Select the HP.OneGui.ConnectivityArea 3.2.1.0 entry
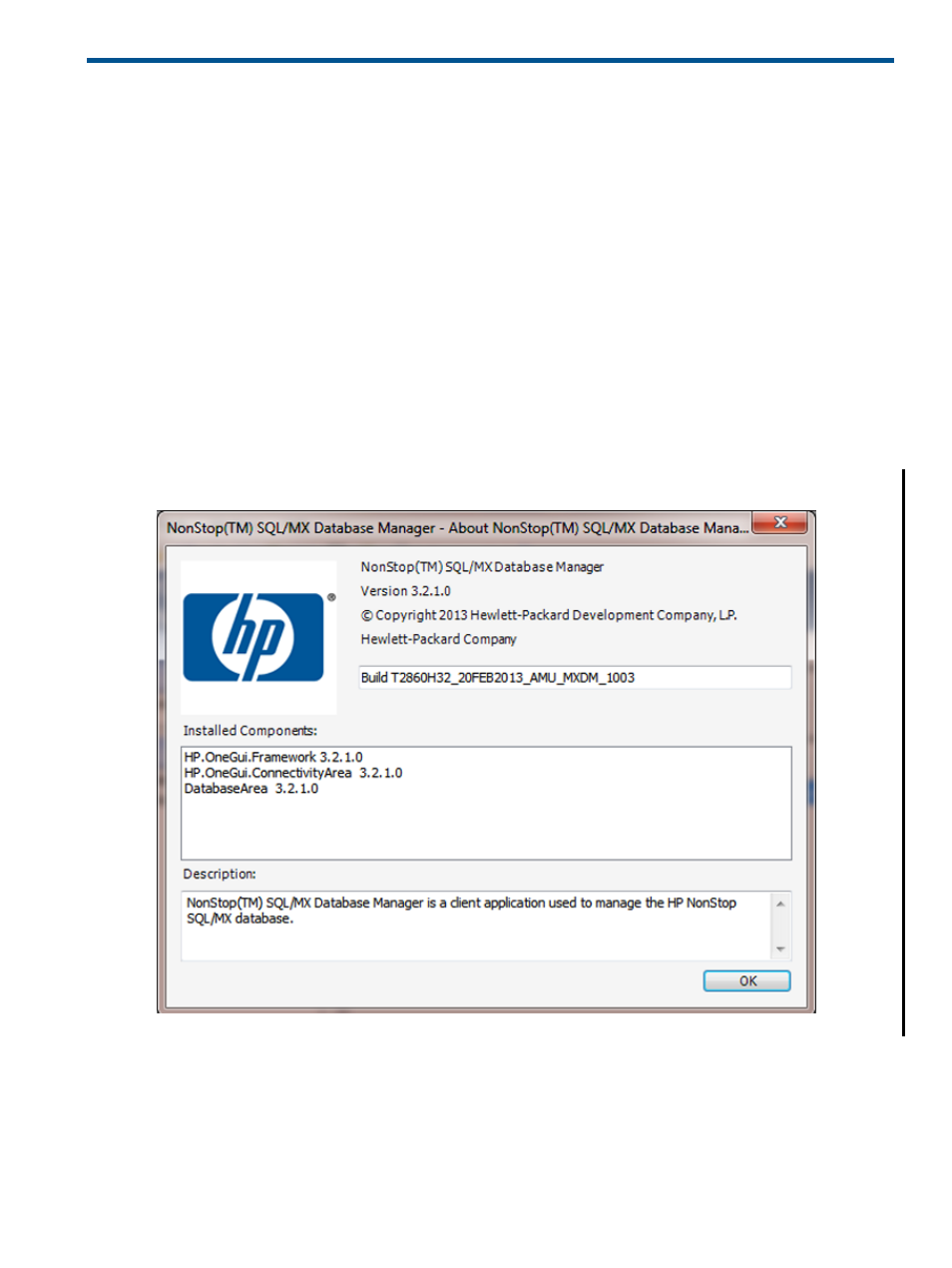 click(x=293, y=774)
